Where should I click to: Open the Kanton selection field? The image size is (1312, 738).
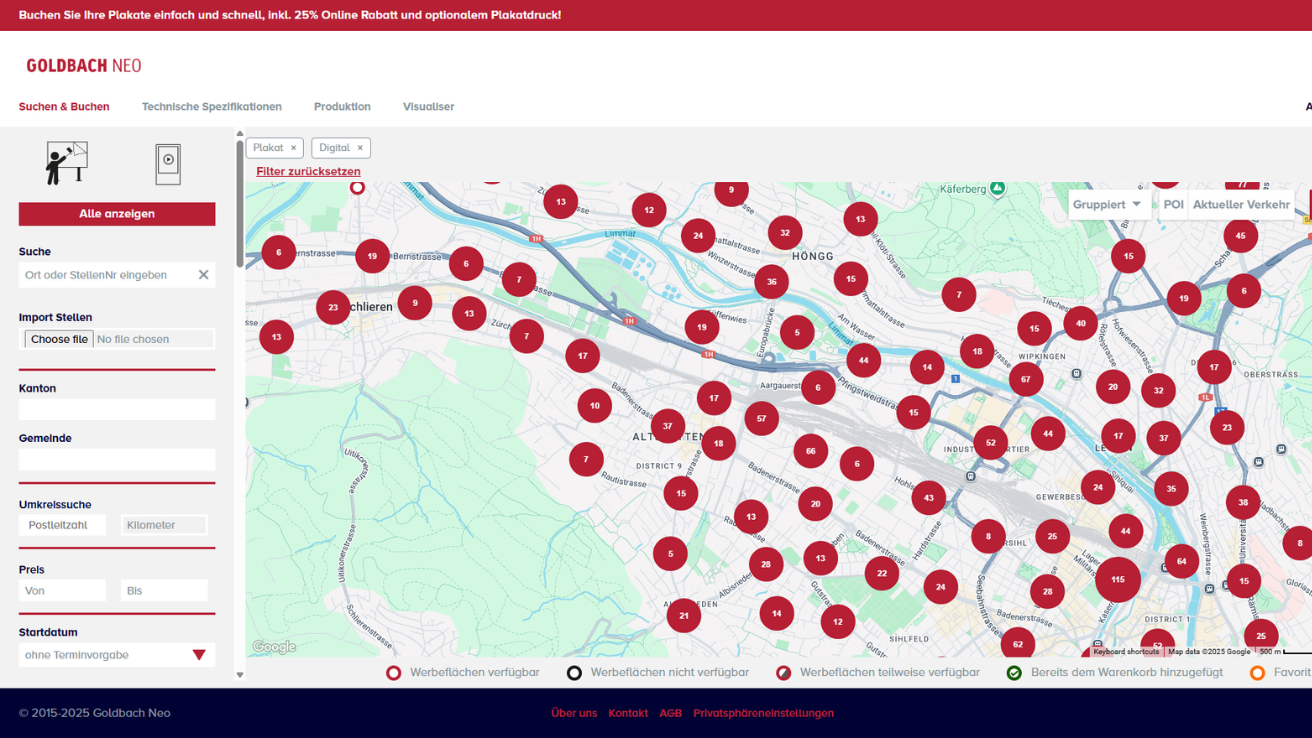tap(117, 409)
